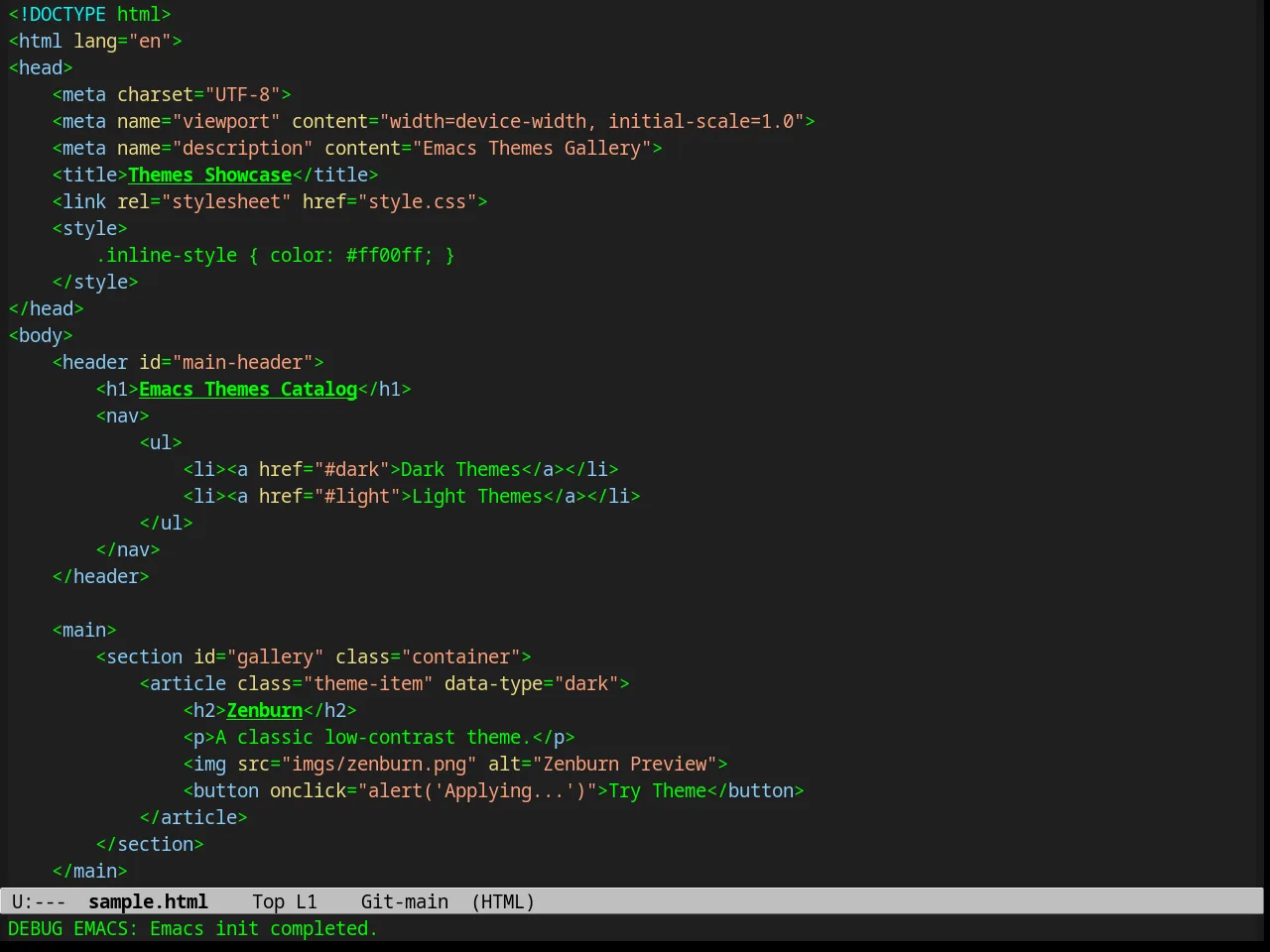This screenshot has height=952, width=1270.
Task: Click the sample.html buffer name in mode line
Action: (x=148, y=901)
